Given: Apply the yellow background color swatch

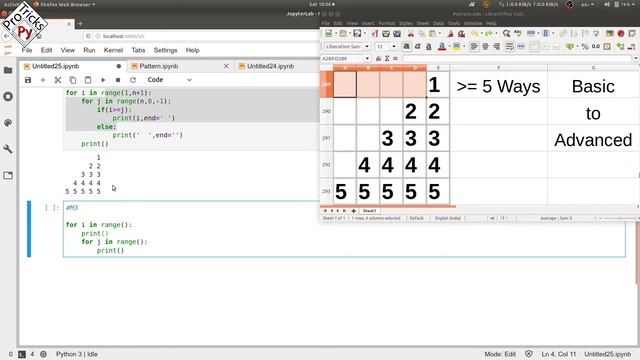Looking at the screenshot, I should 457,47.
